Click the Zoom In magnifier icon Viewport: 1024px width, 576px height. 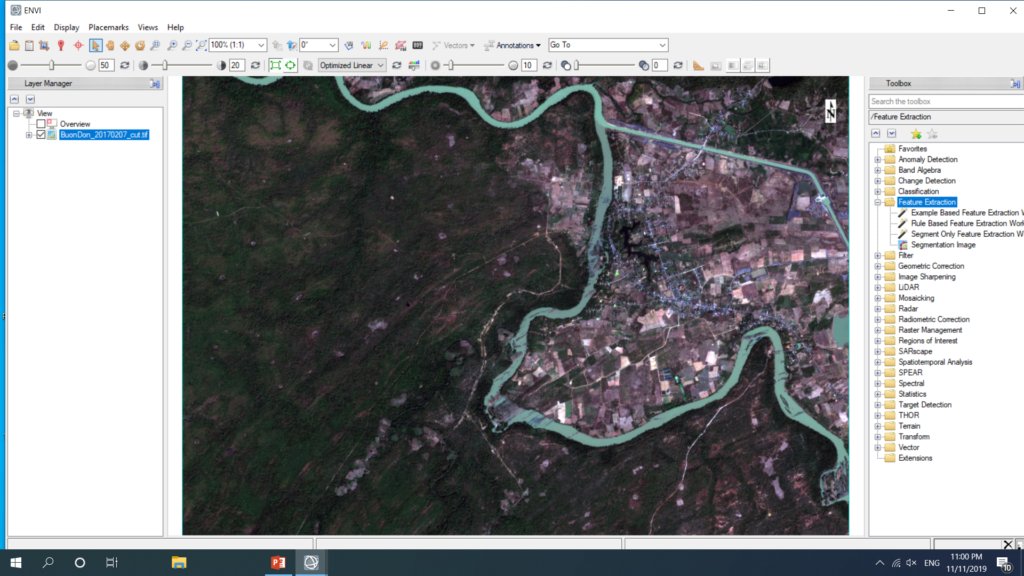[x=172, y=45]
